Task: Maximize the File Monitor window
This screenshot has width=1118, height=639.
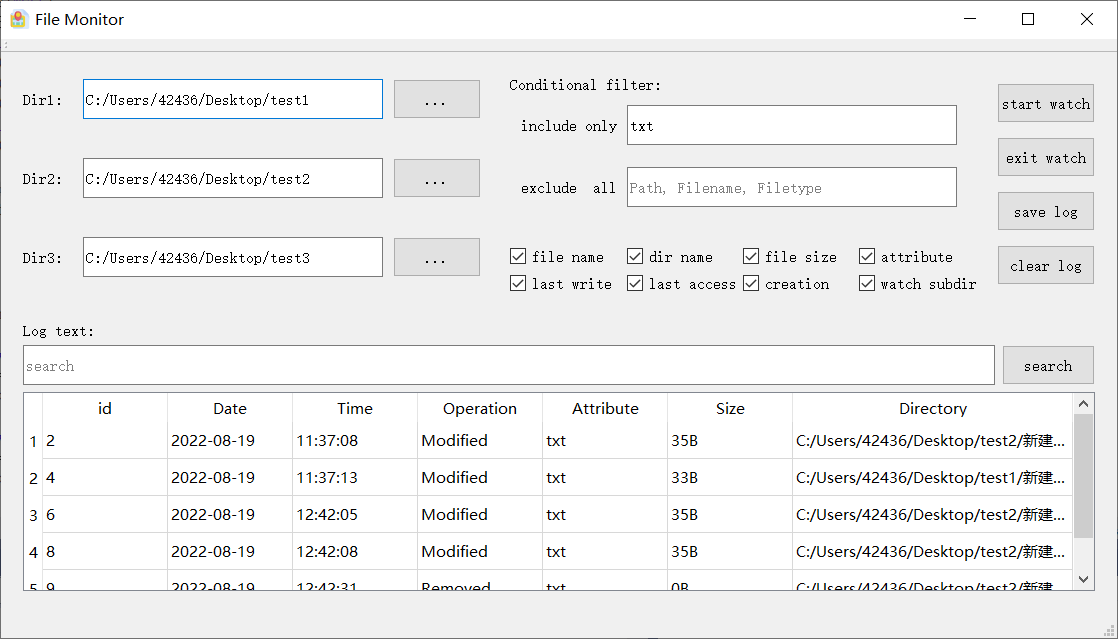Action: 1027,19
